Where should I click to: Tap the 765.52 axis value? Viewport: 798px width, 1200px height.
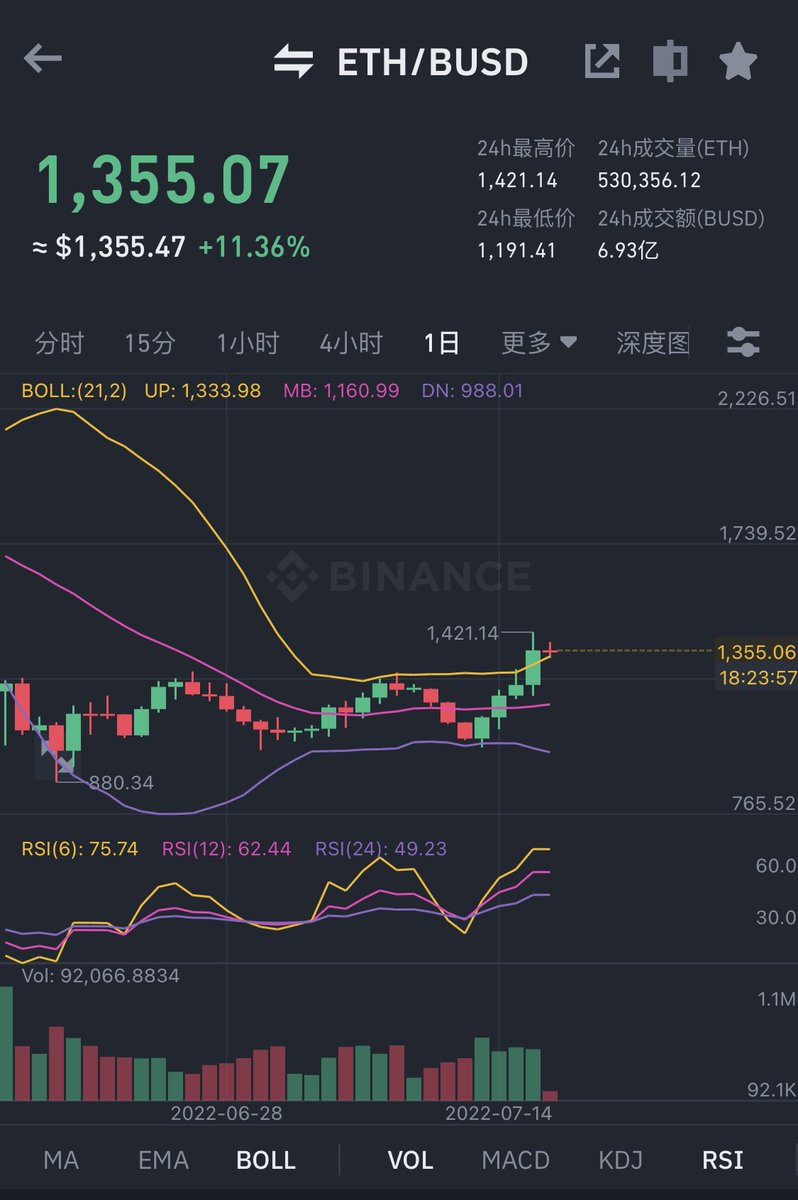tap(764, 803)
